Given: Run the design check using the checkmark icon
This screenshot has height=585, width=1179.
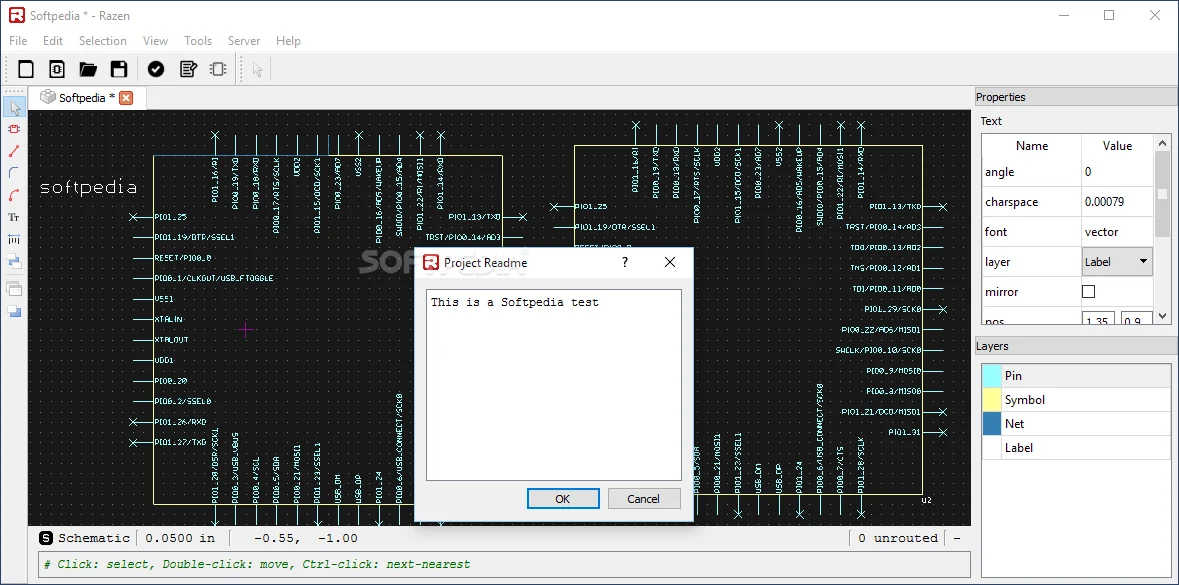Looking at the screenshot, I should (155, 69).
